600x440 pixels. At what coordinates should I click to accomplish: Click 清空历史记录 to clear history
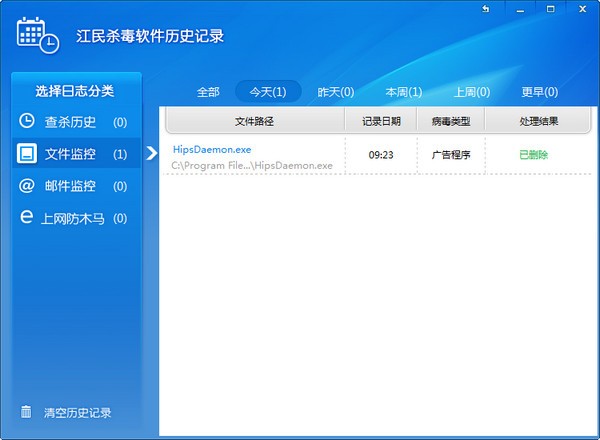pyautogui.click(x=77, y=412)
